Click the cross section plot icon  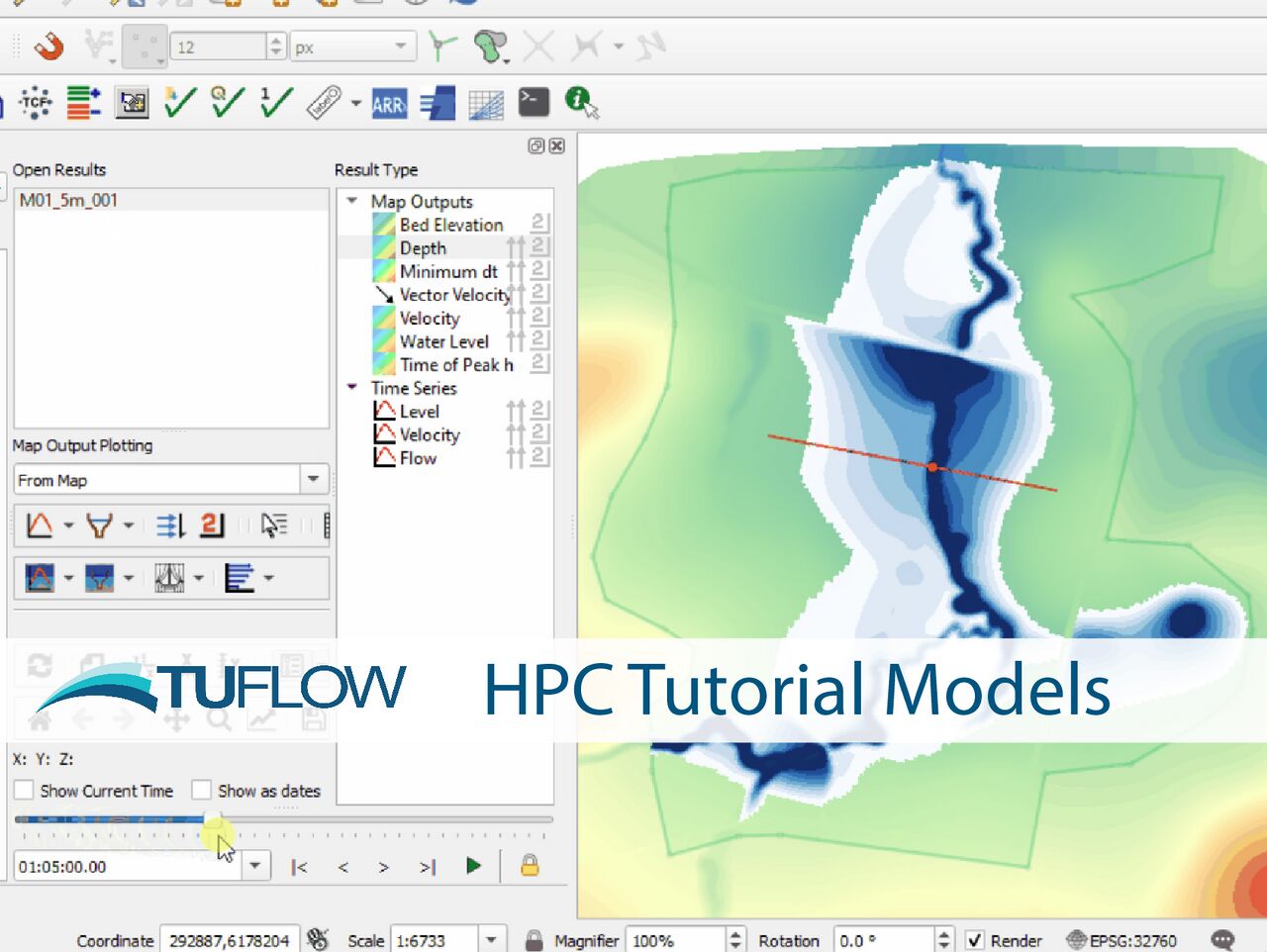click(99, 525)
